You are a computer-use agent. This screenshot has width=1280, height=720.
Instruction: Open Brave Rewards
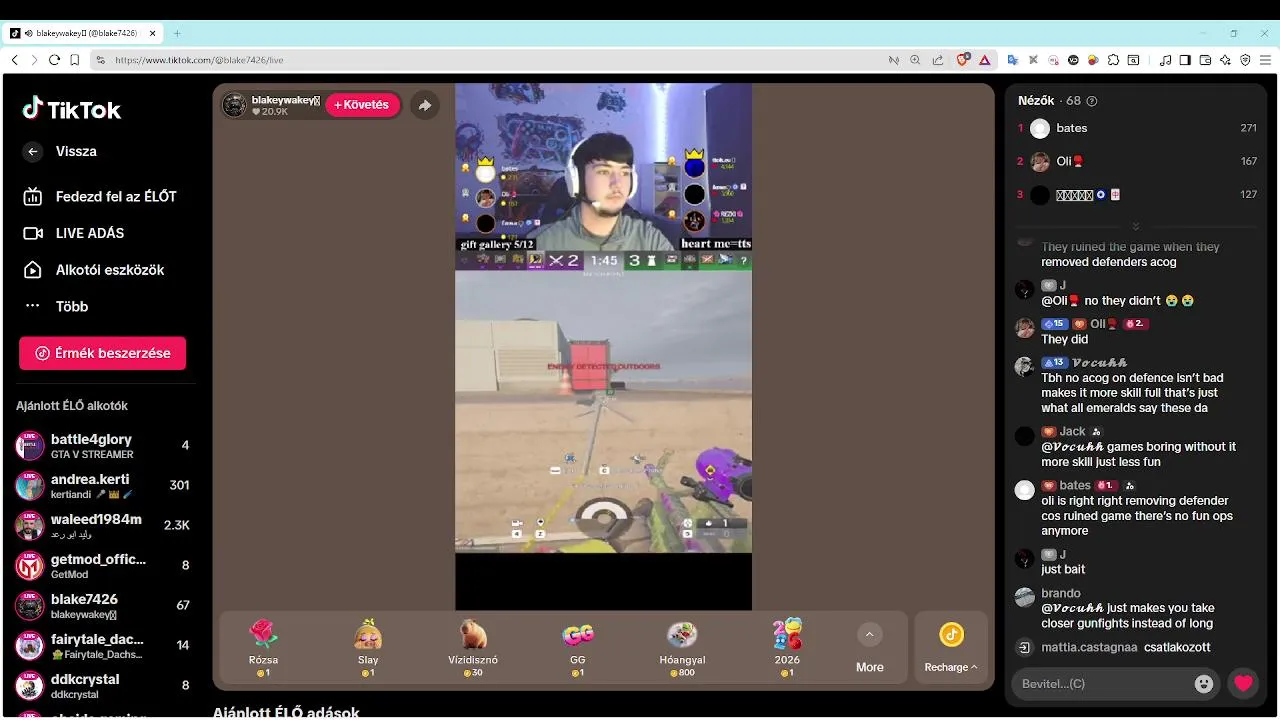pos(984,60)
